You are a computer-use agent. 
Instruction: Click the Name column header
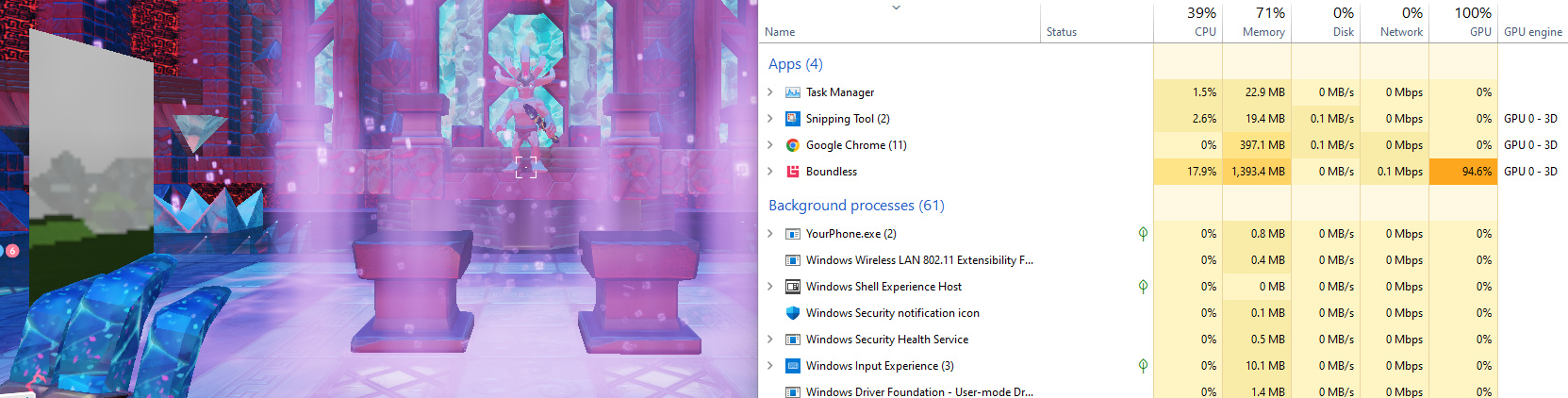click(x=781, y=32)
